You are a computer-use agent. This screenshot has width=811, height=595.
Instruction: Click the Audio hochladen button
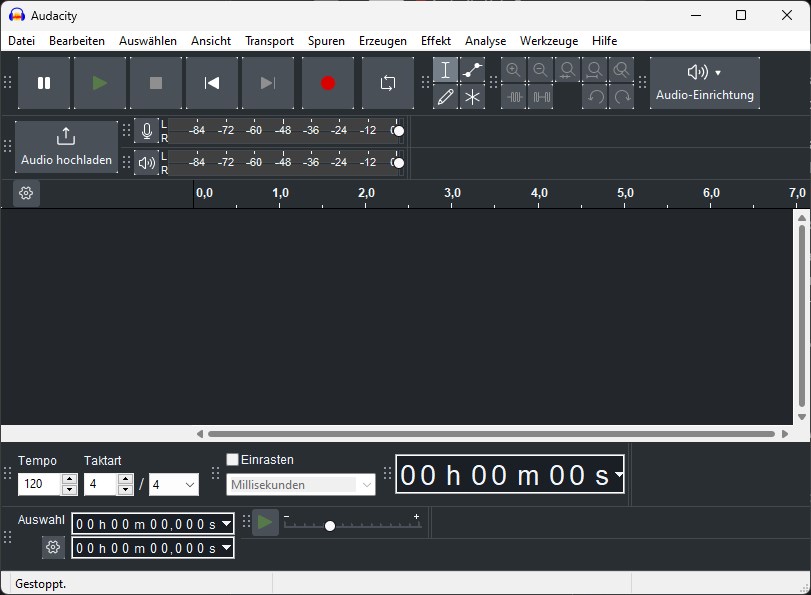click(x=66, y=146)
